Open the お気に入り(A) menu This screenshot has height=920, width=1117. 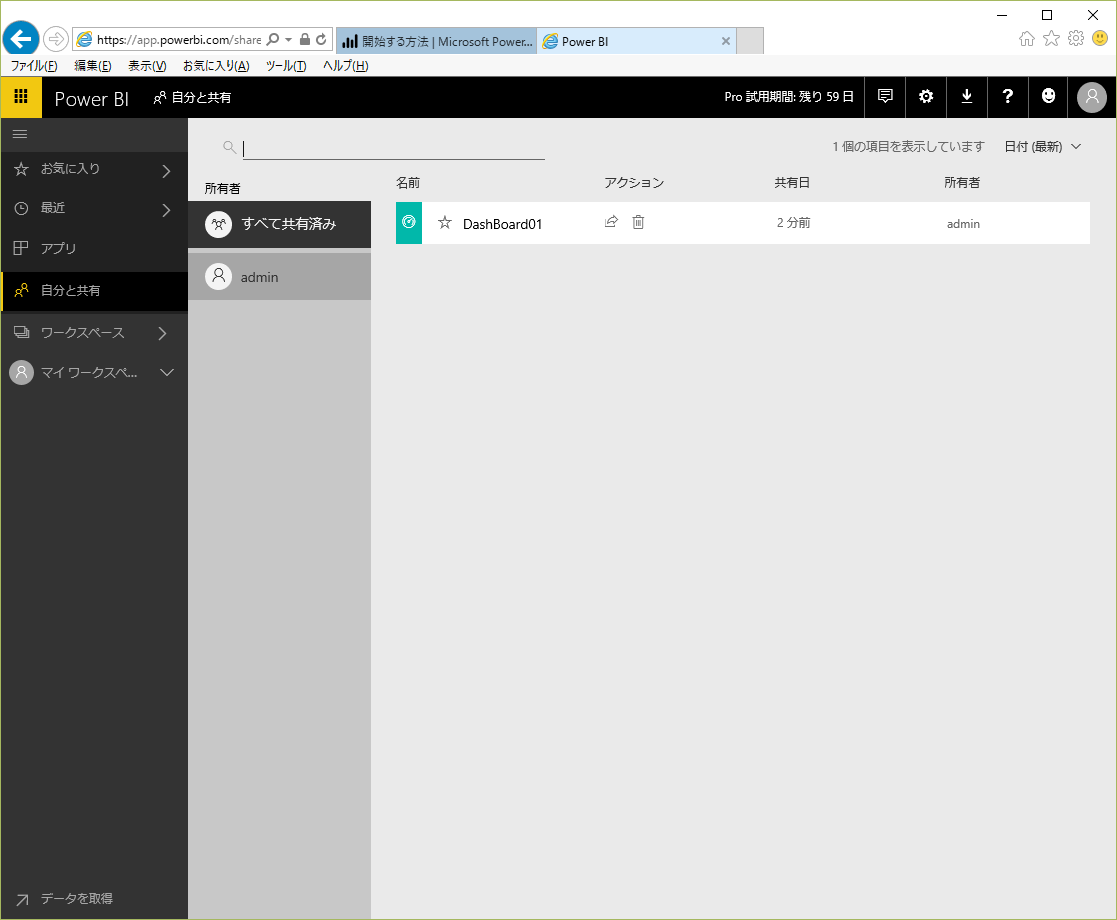click(x=216, y=66)
